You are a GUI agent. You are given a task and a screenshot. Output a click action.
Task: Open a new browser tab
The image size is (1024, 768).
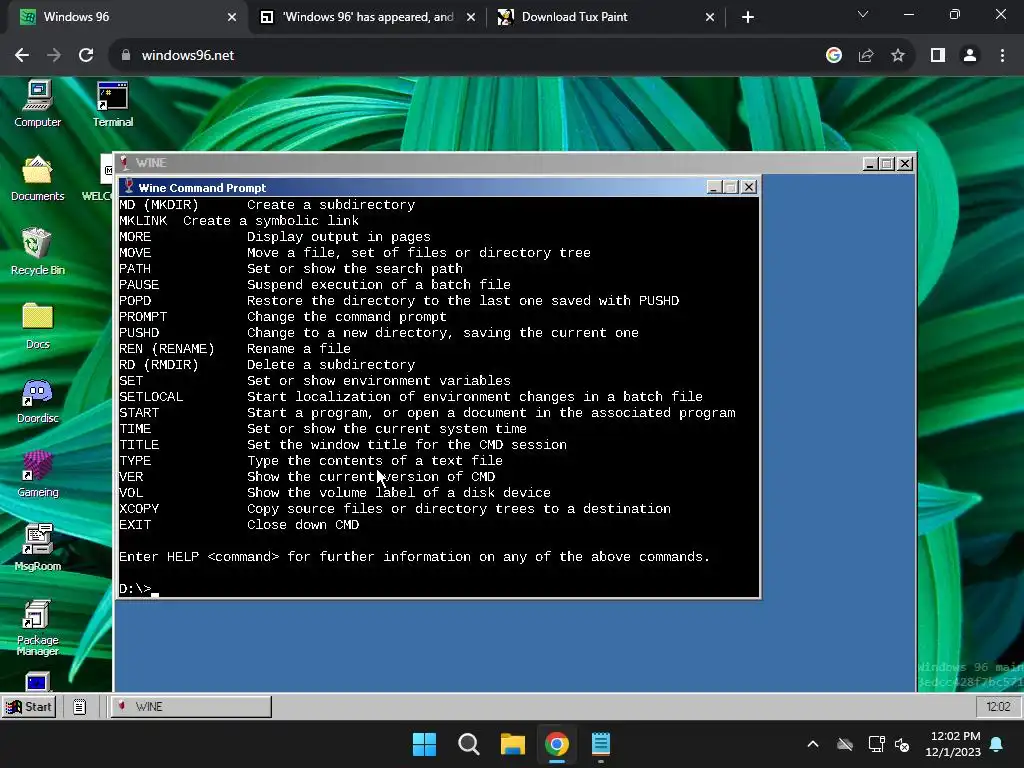(748, 17)
